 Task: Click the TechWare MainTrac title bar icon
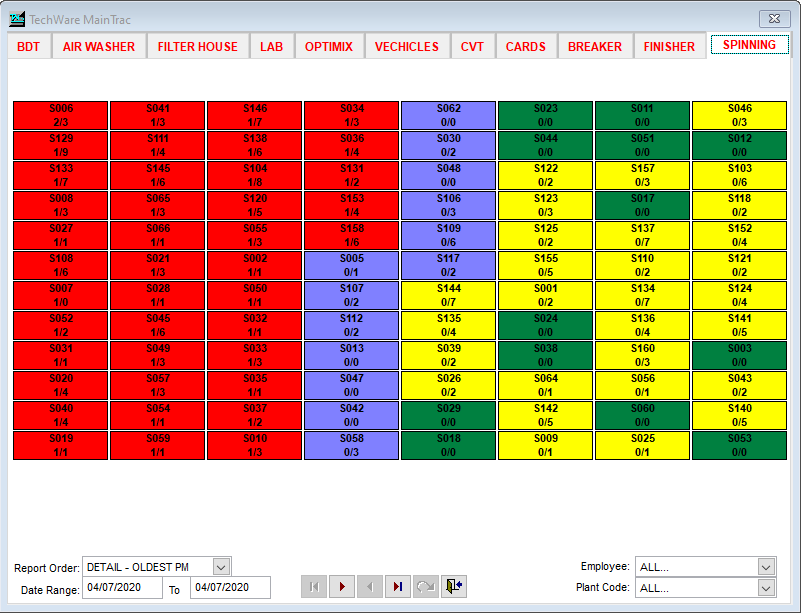click(17, 19)
